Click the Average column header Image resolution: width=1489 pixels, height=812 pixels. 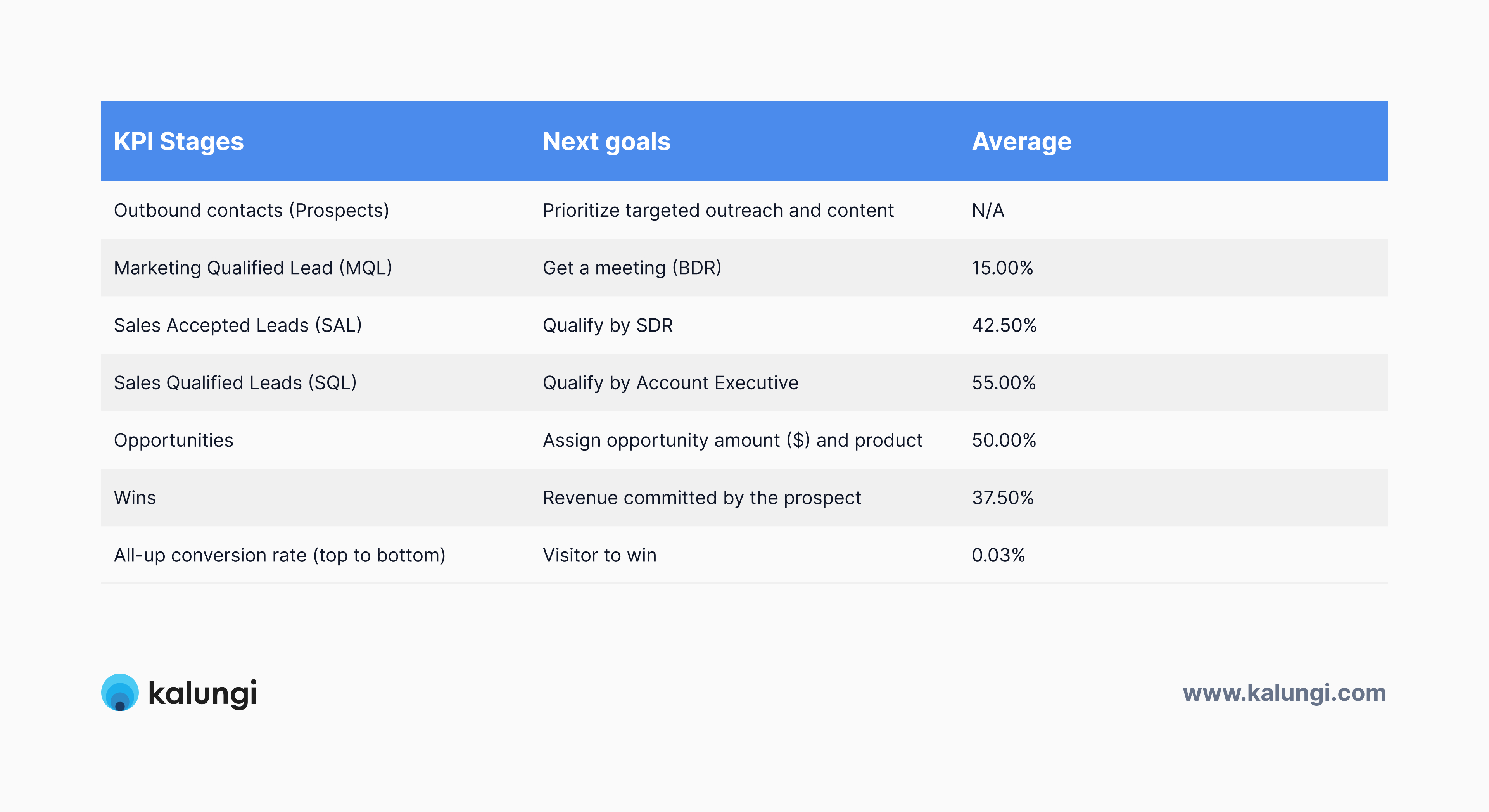point(1021,142)
